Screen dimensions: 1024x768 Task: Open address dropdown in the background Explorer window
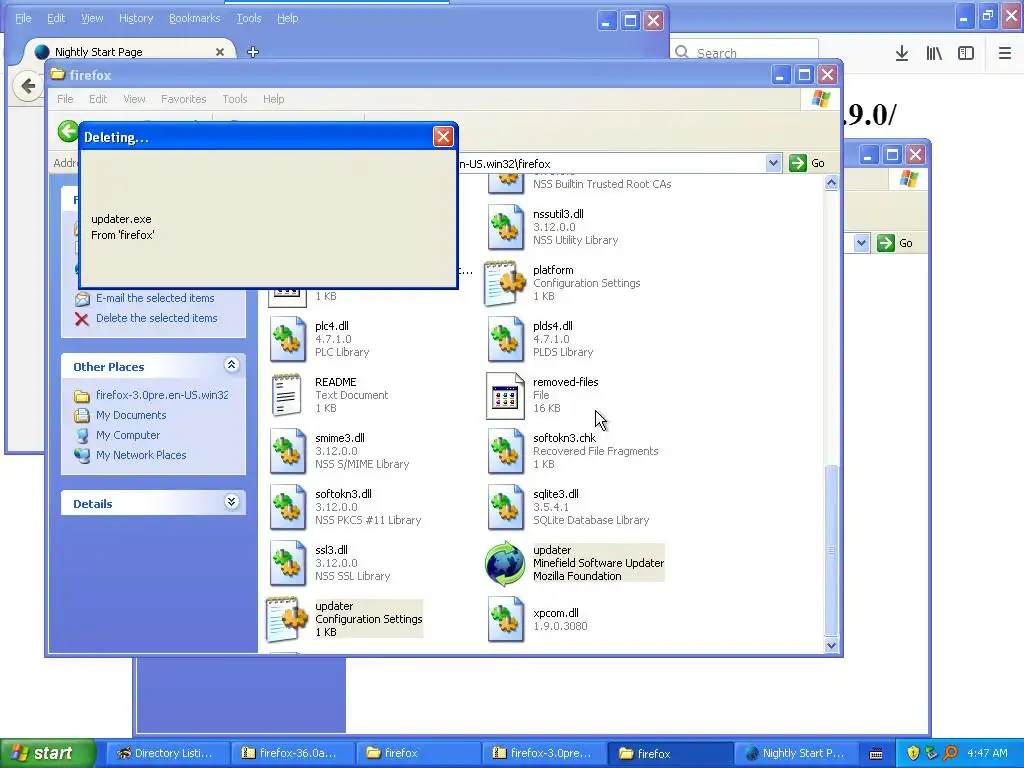(x=861, y=243)
